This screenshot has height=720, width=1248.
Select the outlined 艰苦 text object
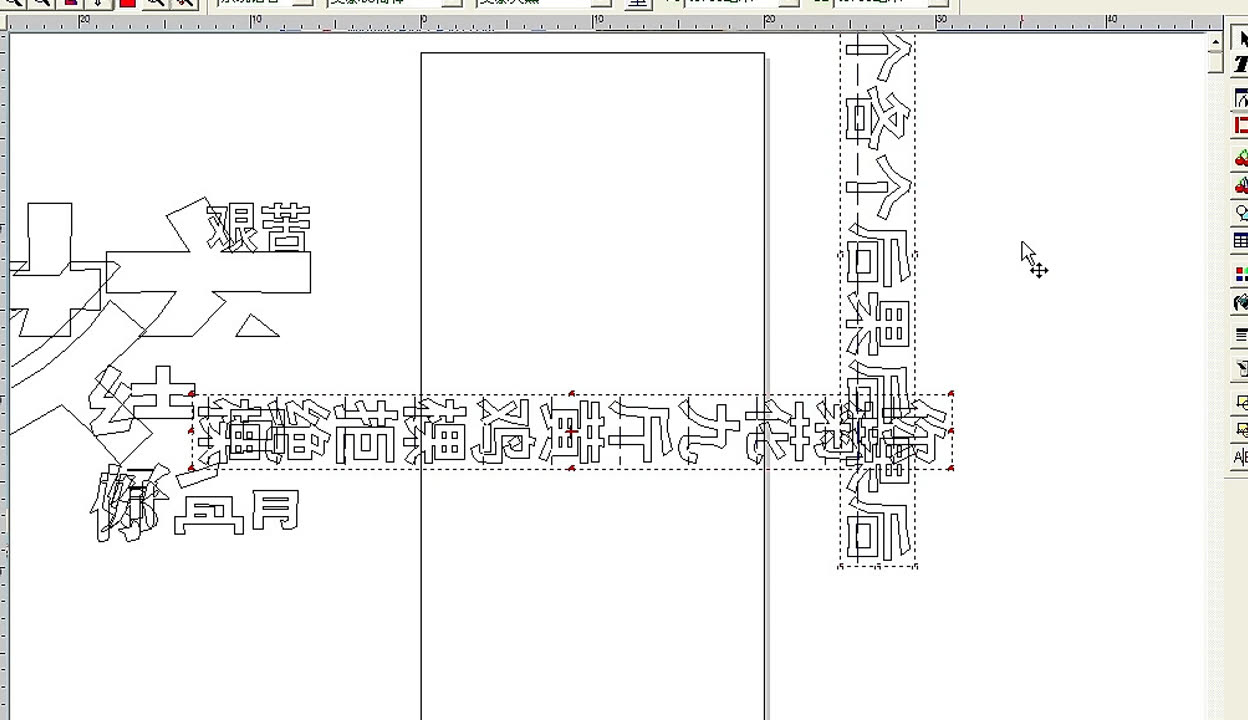pyautogui.click(x=259, y=228)
